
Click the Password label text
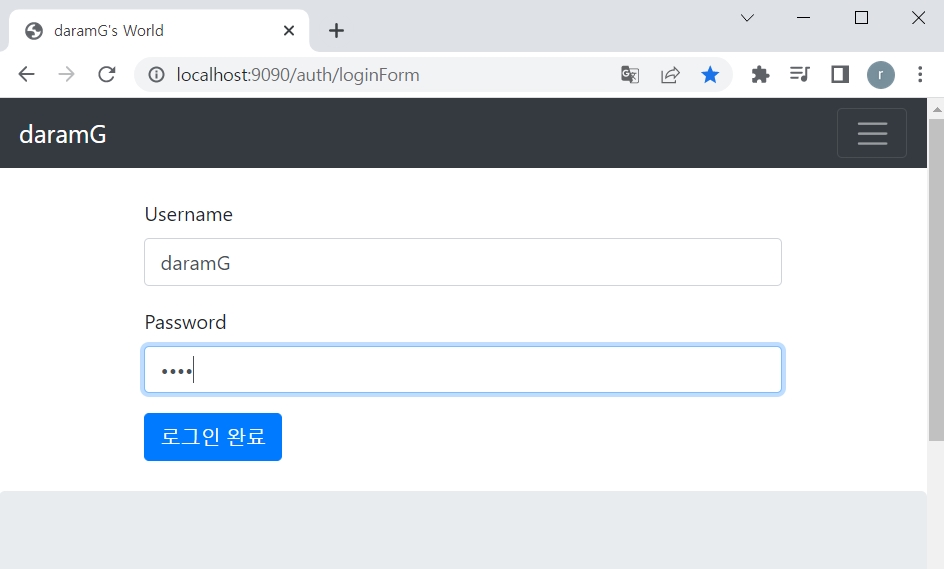click(x=185, y=323)
